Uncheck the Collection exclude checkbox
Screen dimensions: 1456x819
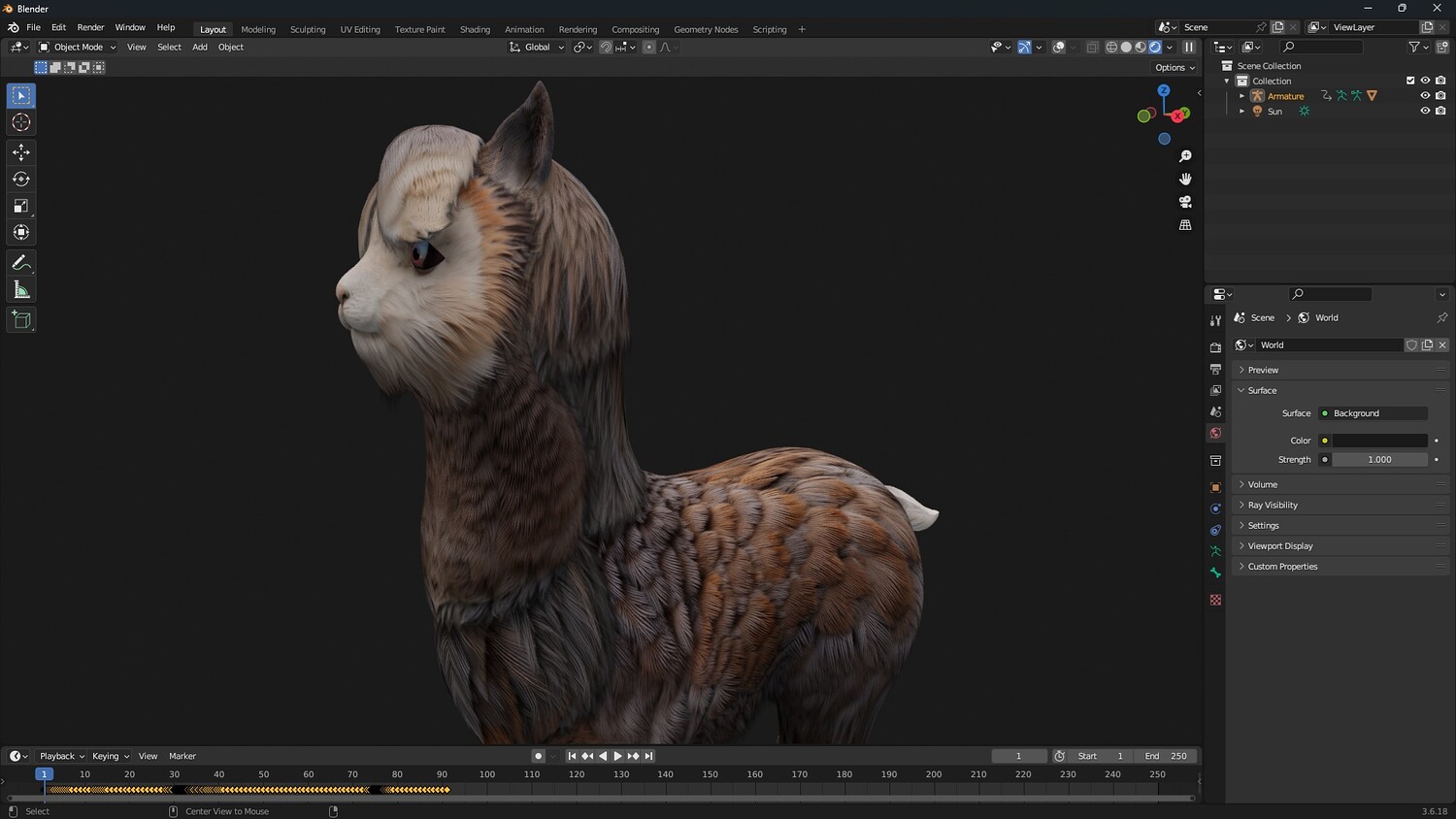pyautogui.click(x=1410, y=81)
